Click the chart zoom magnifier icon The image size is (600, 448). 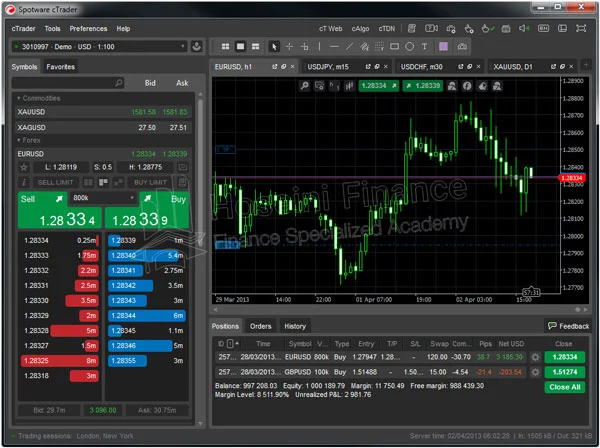pyautogui.click(x=305, y=86)
